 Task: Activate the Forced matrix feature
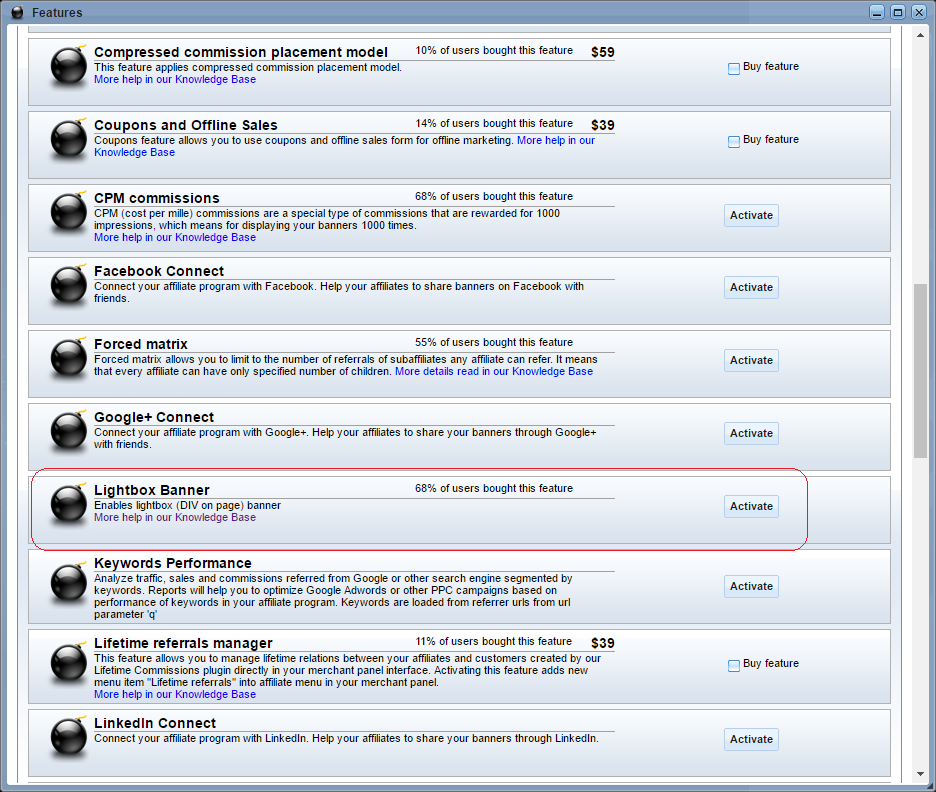(751, 360)
